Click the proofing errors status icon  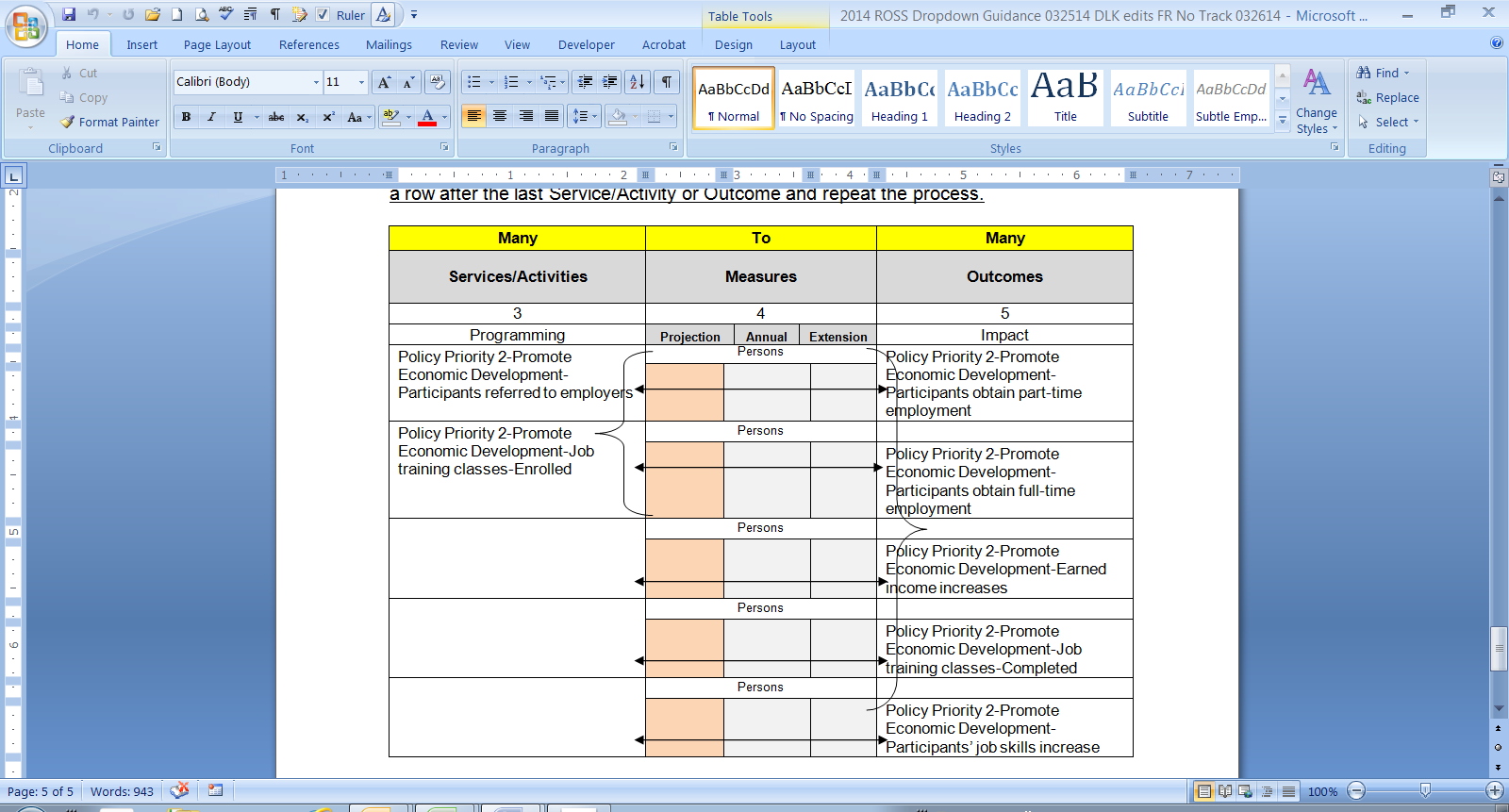click(179, 790)
